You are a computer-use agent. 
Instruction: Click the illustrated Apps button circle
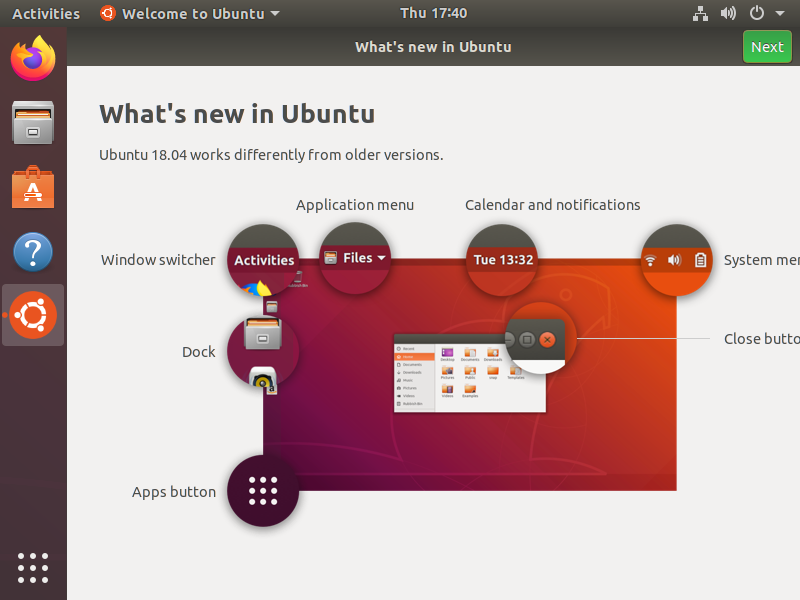coord(263,491)
